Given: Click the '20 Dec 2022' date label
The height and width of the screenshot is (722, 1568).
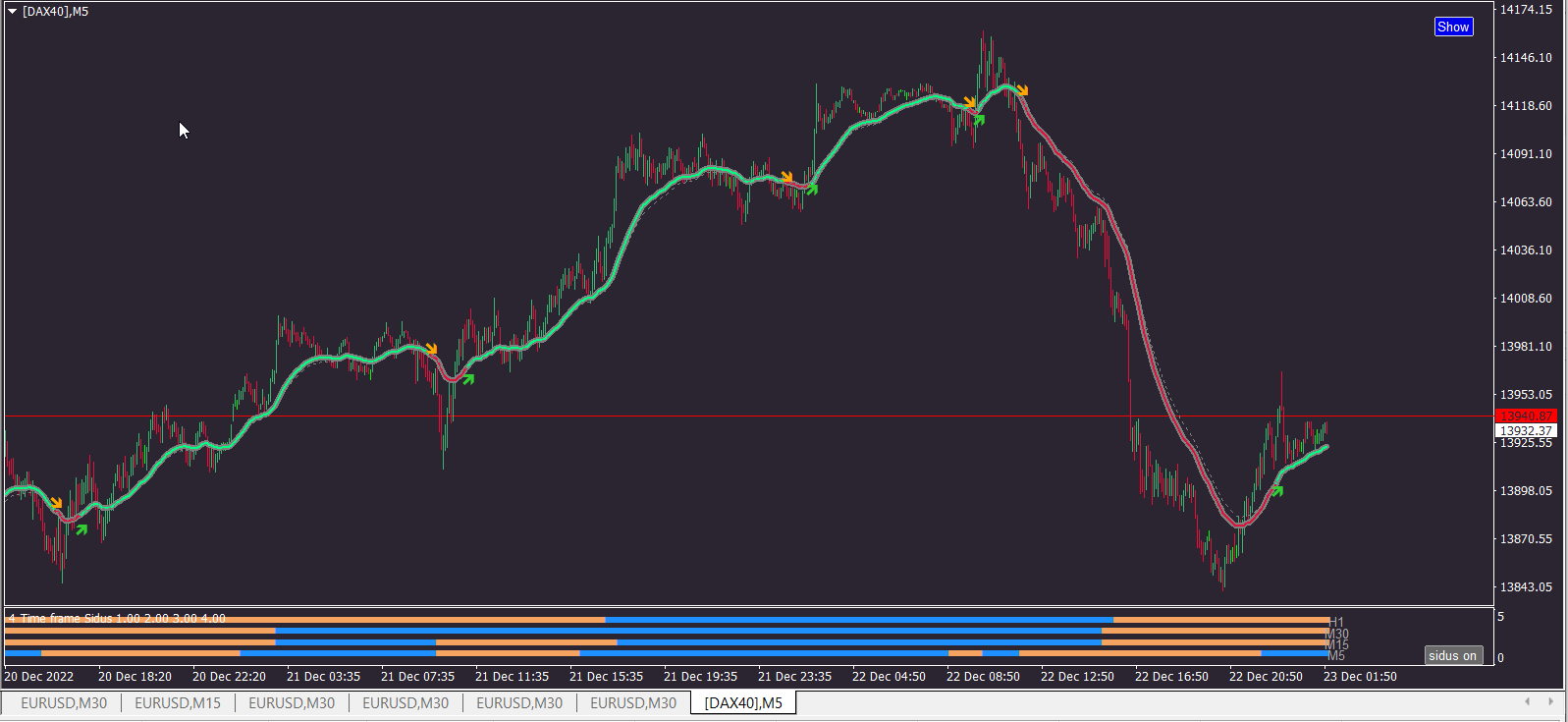Looking at the screenshot, I should [x=39, y=677].
